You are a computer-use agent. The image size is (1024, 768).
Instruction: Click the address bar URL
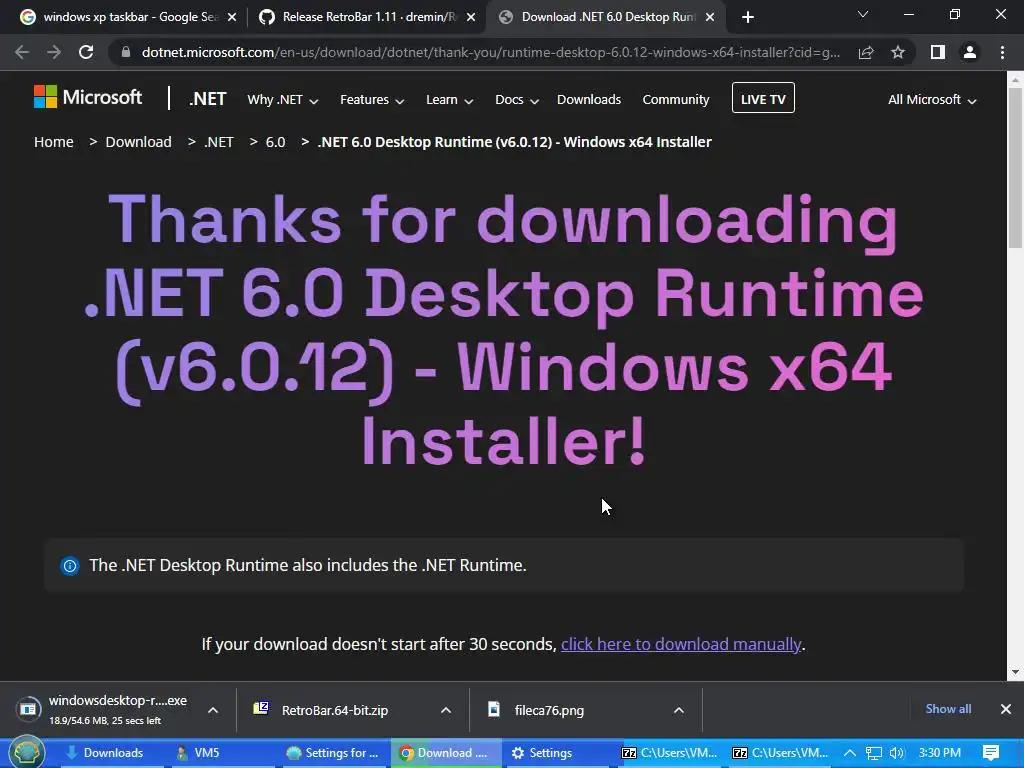tap(490, 52)
